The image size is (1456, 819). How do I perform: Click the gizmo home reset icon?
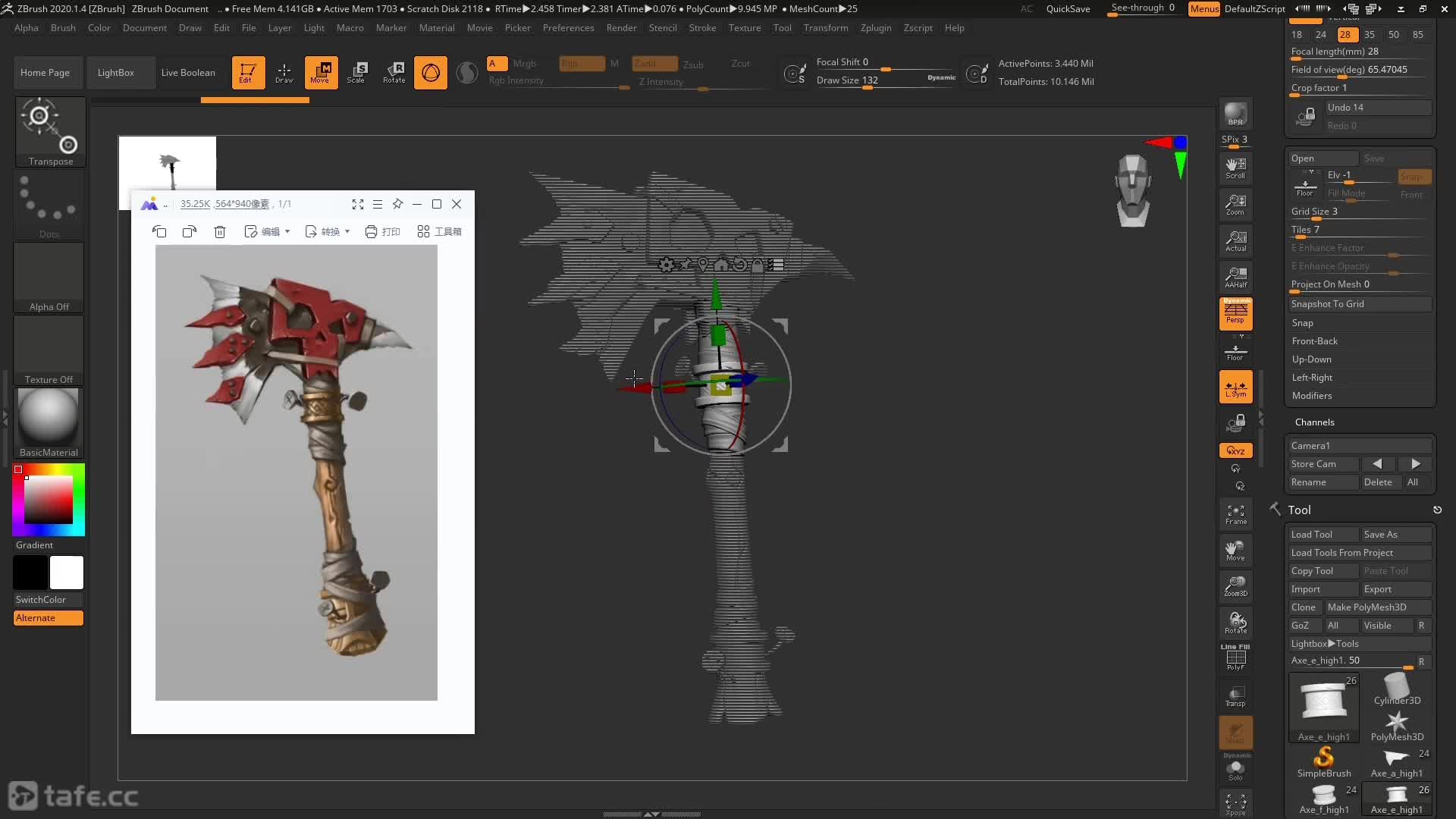point(720,265)
